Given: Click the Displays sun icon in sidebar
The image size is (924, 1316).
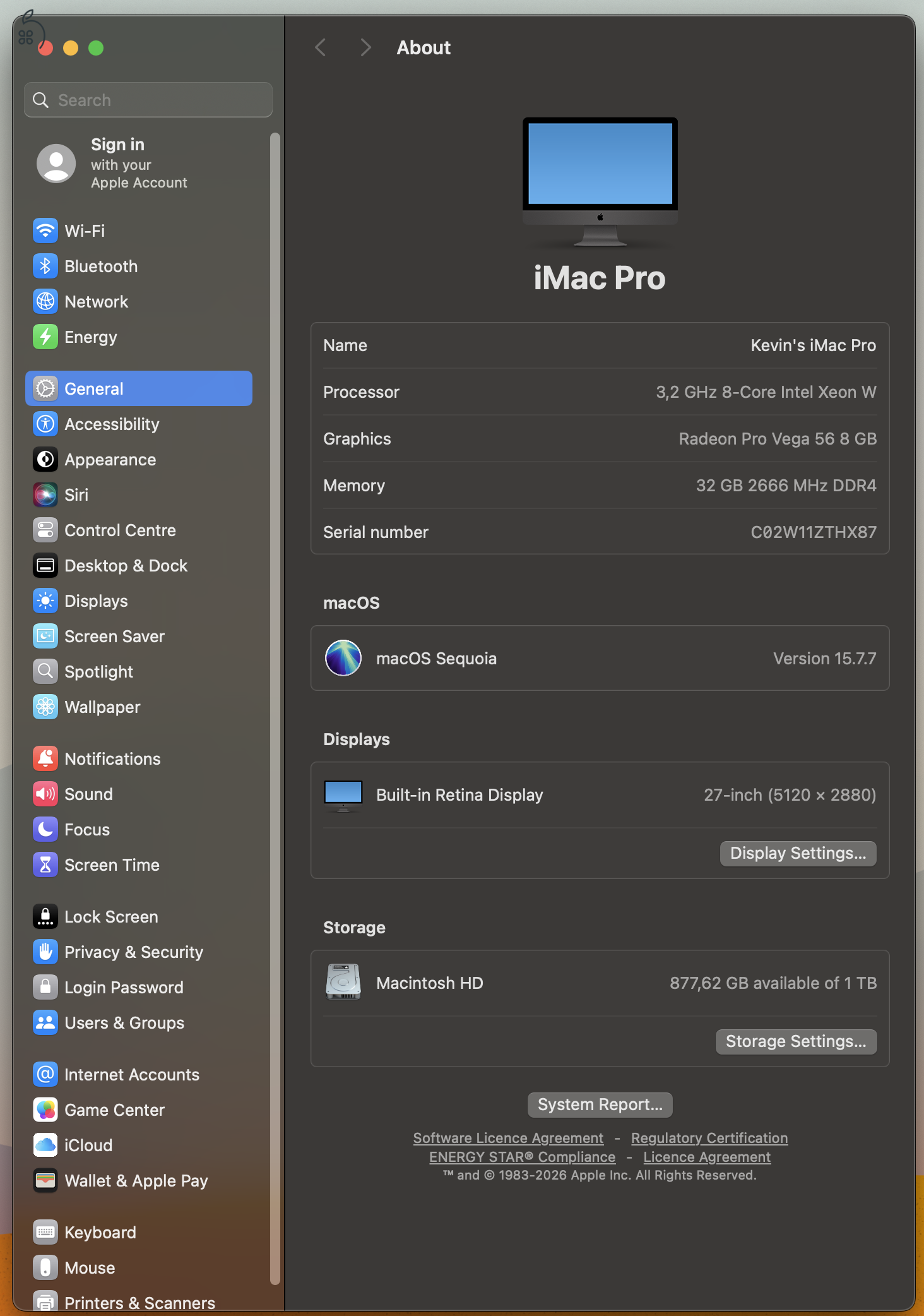Looking at the screenshot, I should click(45, 601).
